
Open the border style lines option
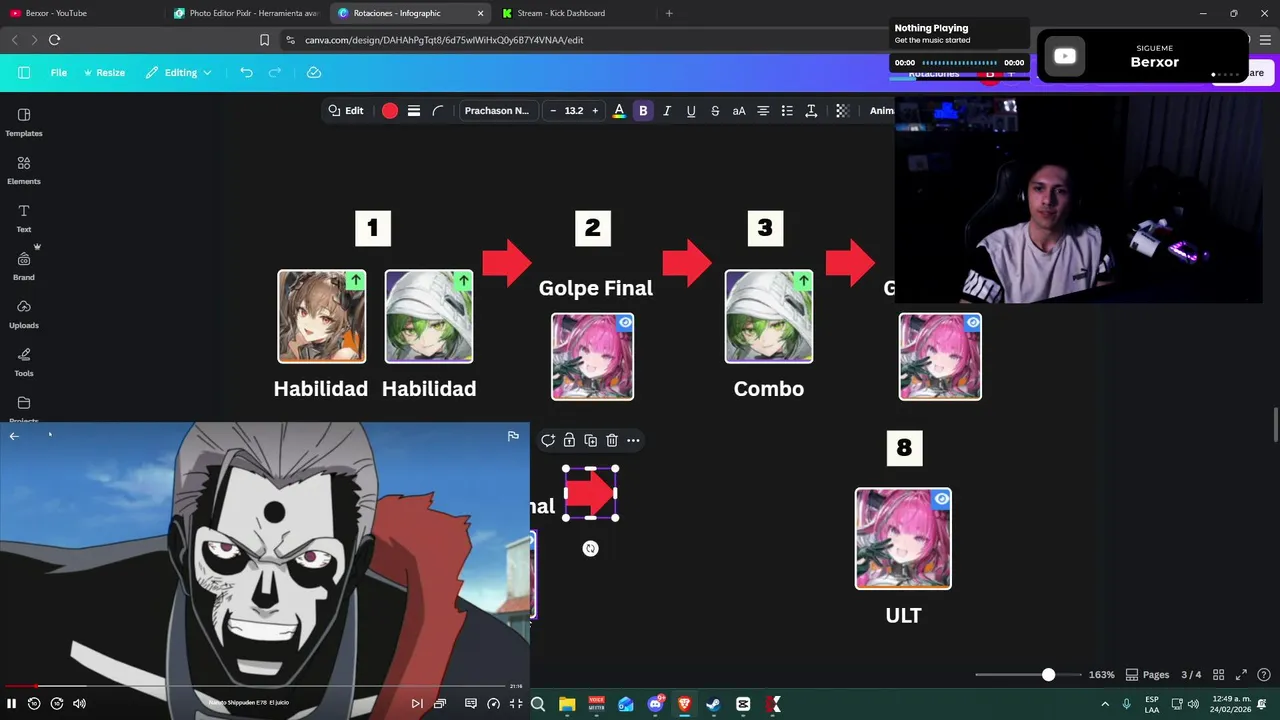(x=414, y=111)
